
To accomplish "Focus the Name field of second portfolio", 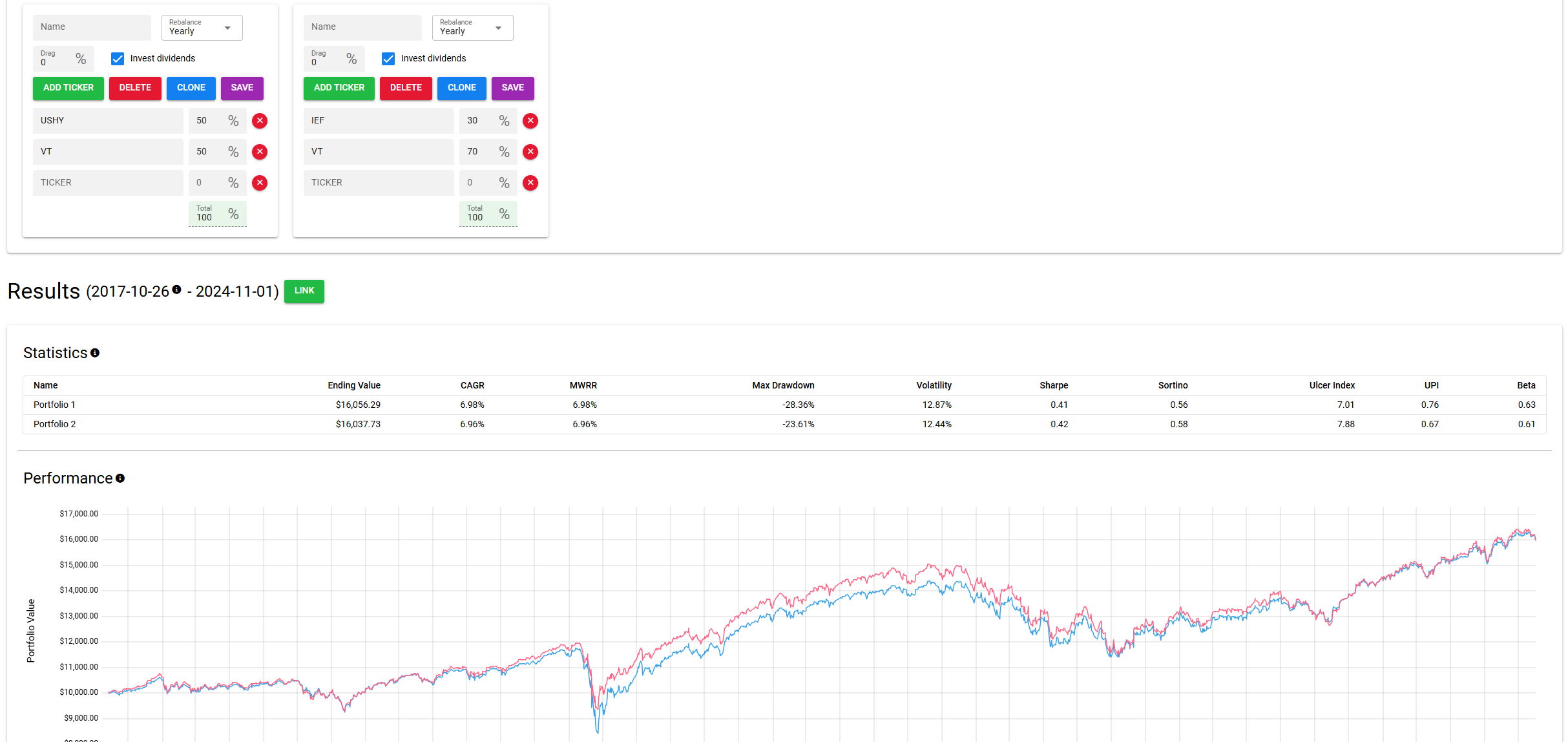I will coord(362,28).
